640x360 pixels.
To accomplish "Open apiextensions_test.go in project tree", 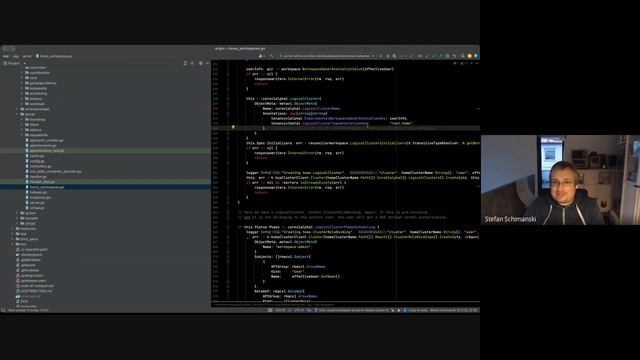I will [45, 151].
